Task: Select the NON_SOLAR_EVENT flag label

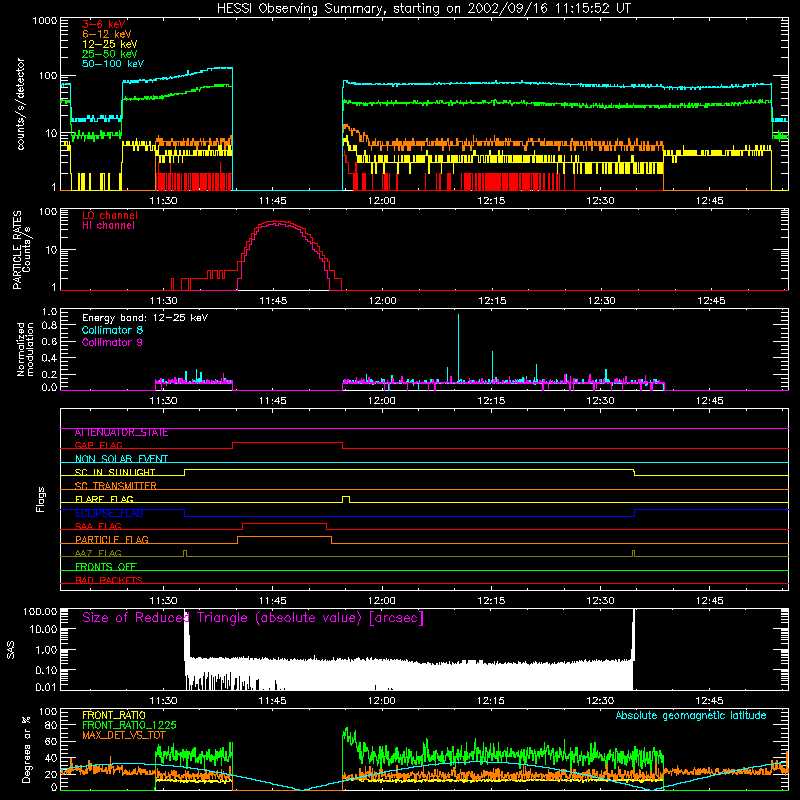Action: pyautogui.click(x=121, y=459)
